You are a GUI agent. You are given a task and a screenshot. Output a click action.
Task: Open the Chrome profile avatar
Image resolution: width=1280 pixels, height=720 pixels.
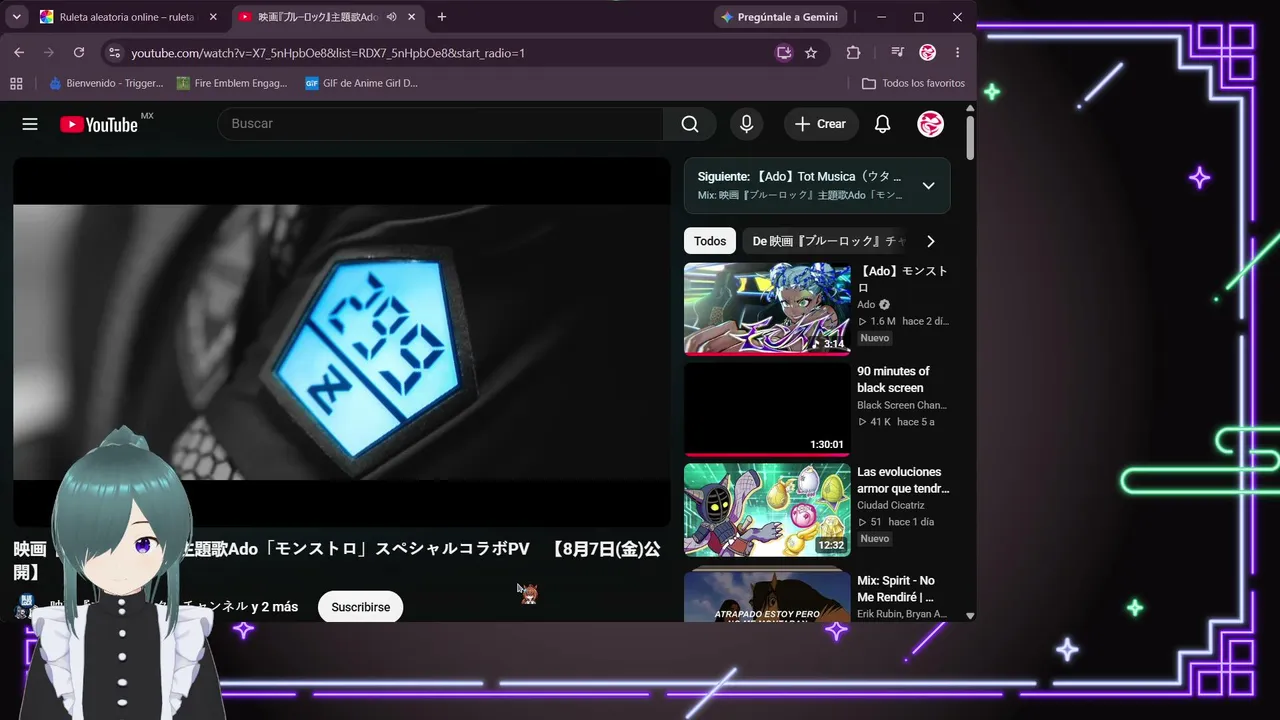tap(928, 53)
